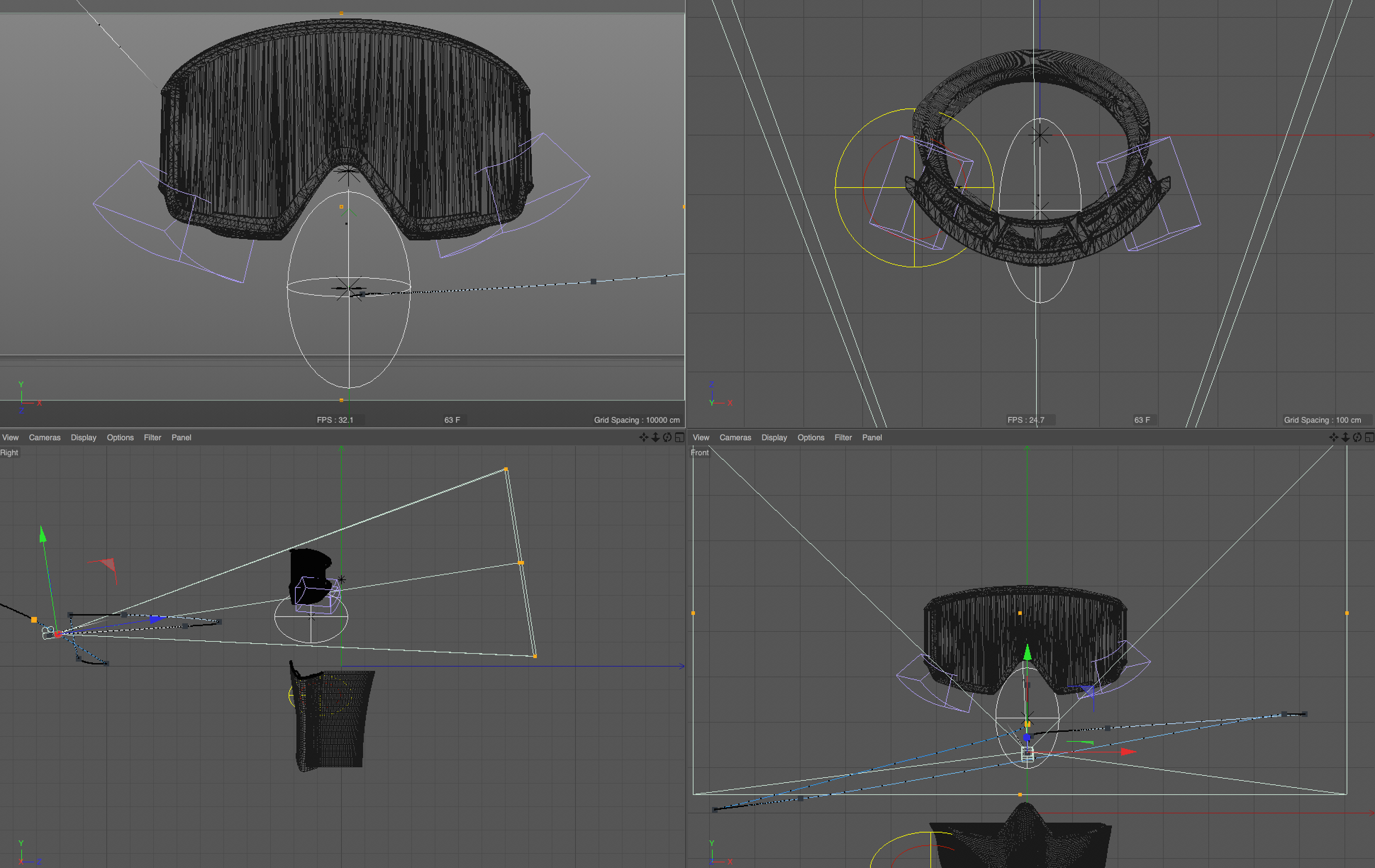
Task: Grab the blue axis arrow in Right viewport
Action: (x=157, y=619)
